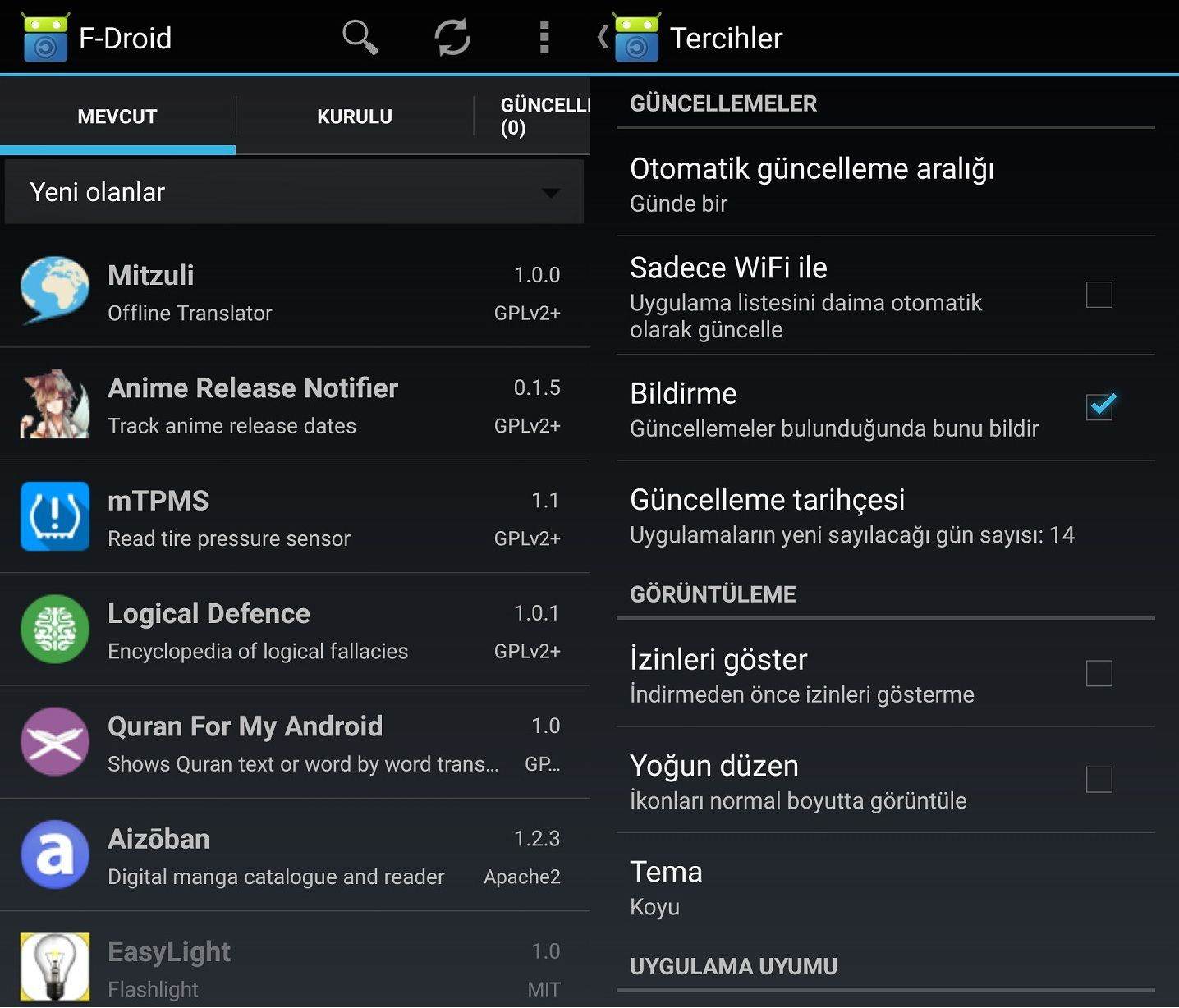Tap the 'Günde bir' interval value
The height and width of the screenshot is (1008, 1179).
(x=678, y=204)
